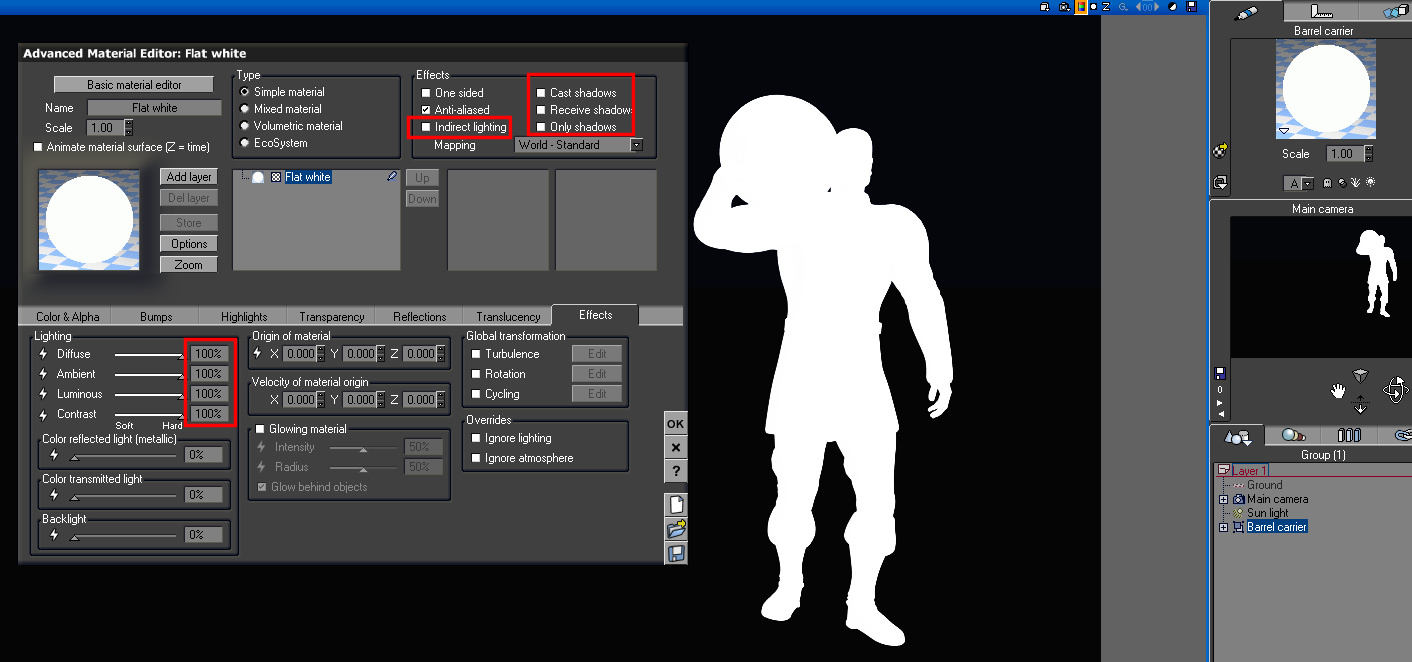Click the white dot alpha icon in render toolbar

pyautogui.click(x=1093, y=6)
